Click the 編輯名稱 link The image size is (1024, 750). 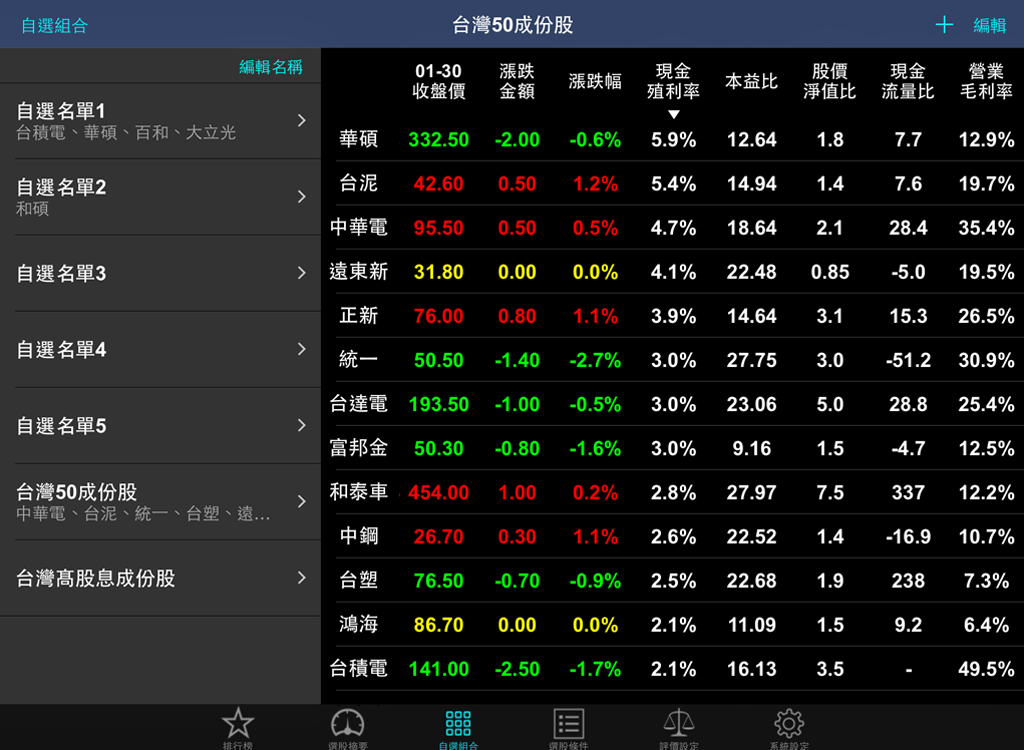point(271,67)
